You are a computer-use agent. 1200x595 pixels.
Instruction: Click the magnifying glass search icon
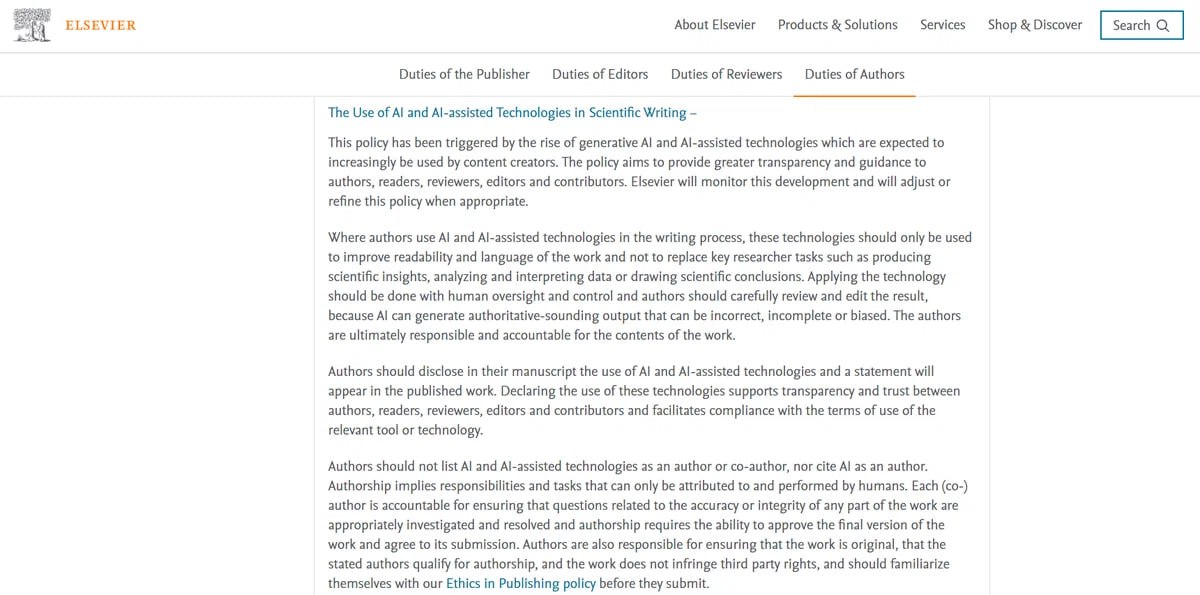pos(1163,26)
